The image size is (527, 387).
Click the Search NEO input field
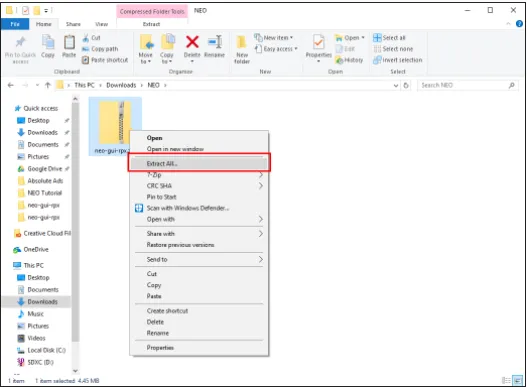tap(464, 85)
